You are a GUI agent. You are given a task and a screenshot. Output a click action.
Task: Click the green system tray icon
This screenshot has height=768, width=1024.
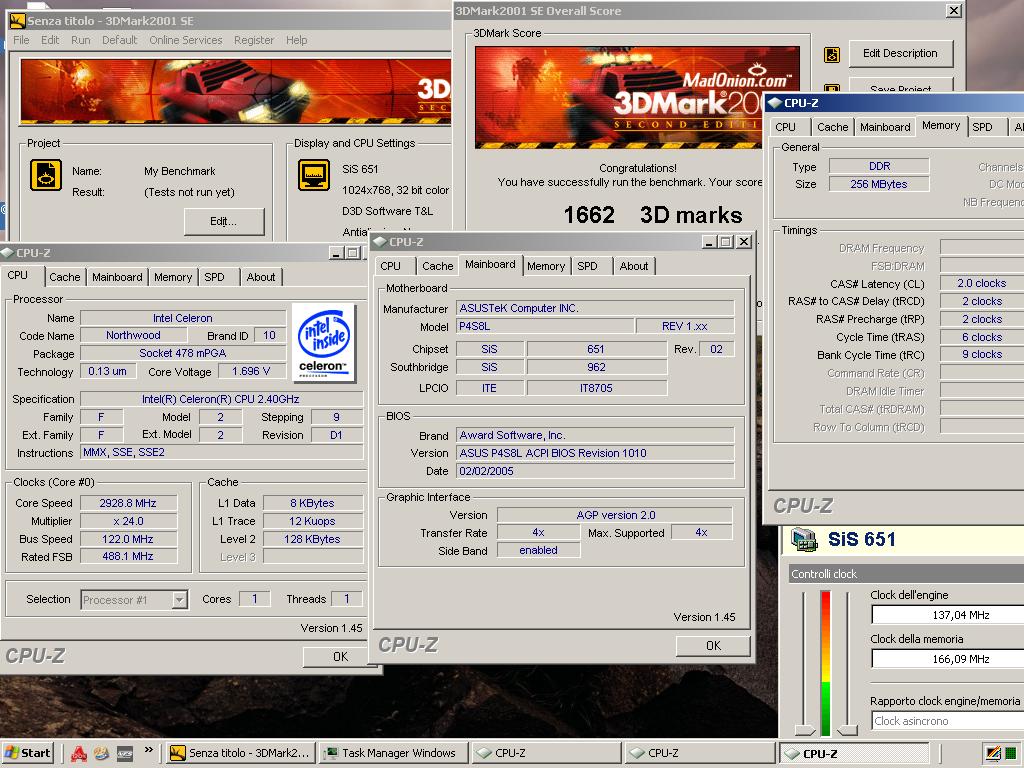1010,753
